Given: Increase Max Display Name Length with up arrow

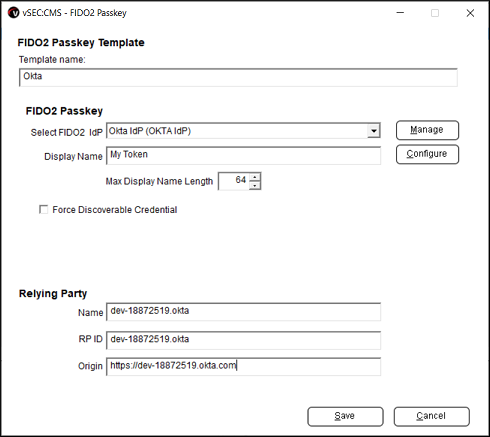Looking at the screenshot, I should pyautogui.click(x=255, y=177).
